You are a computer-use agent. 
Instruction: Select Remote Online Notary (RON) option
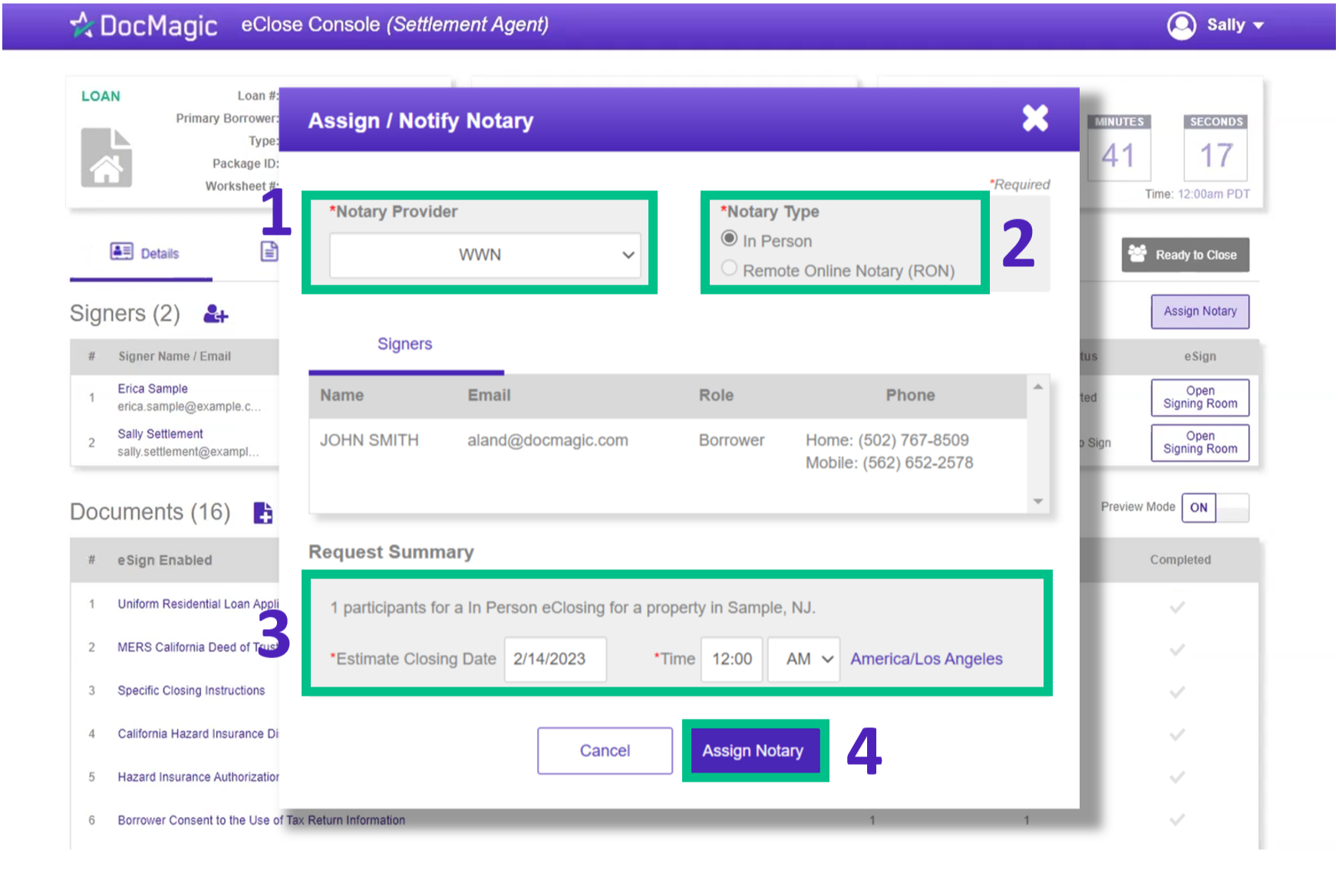point(729,268)
